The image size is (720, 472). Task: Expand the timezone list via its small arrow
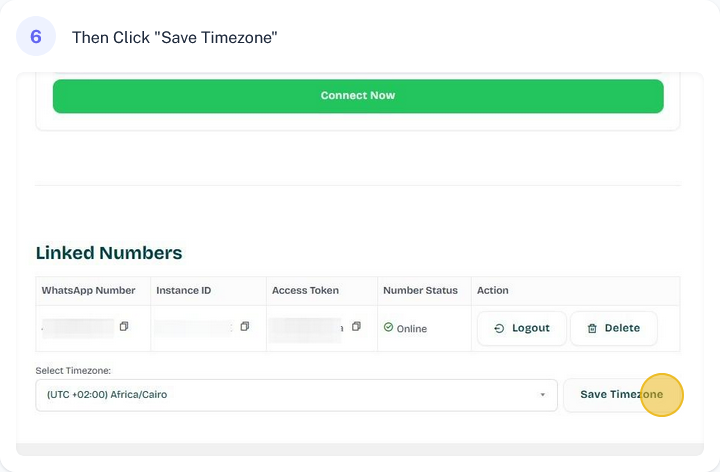tap(543, 395)
